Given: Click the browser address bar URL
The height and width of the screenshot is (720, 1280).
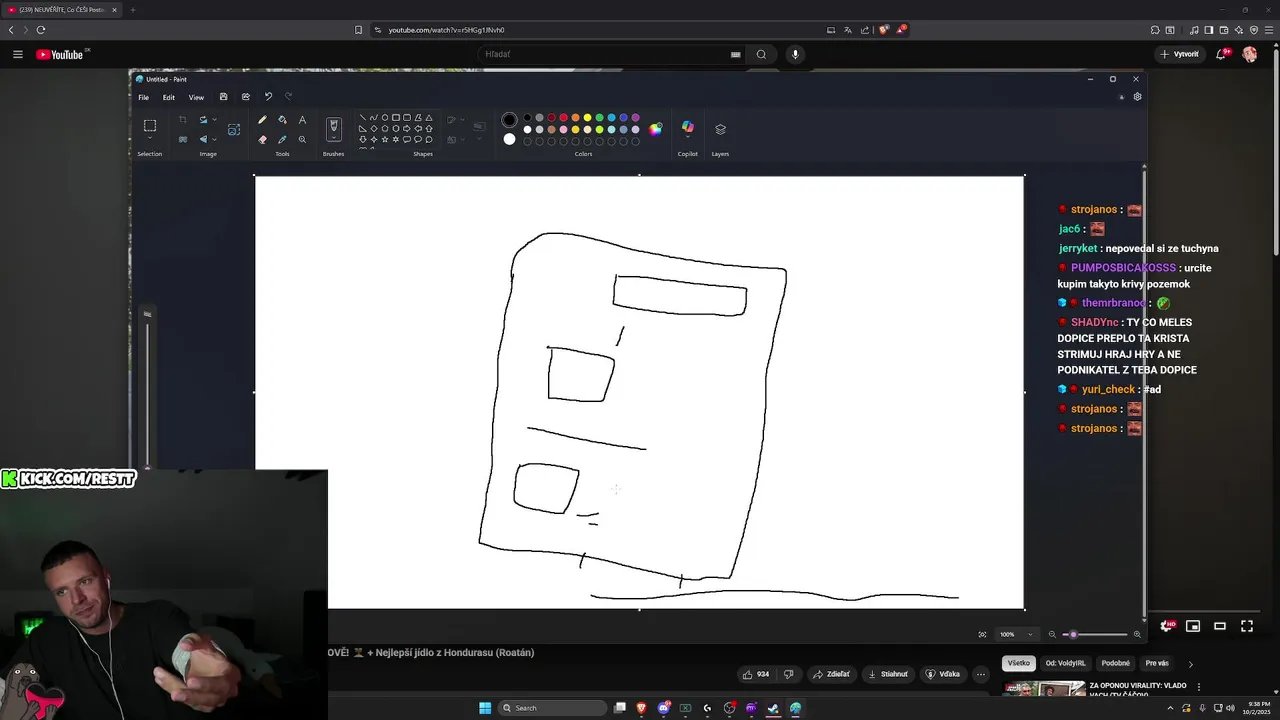Looking at the screenshot, I should (x=446, y=30).
